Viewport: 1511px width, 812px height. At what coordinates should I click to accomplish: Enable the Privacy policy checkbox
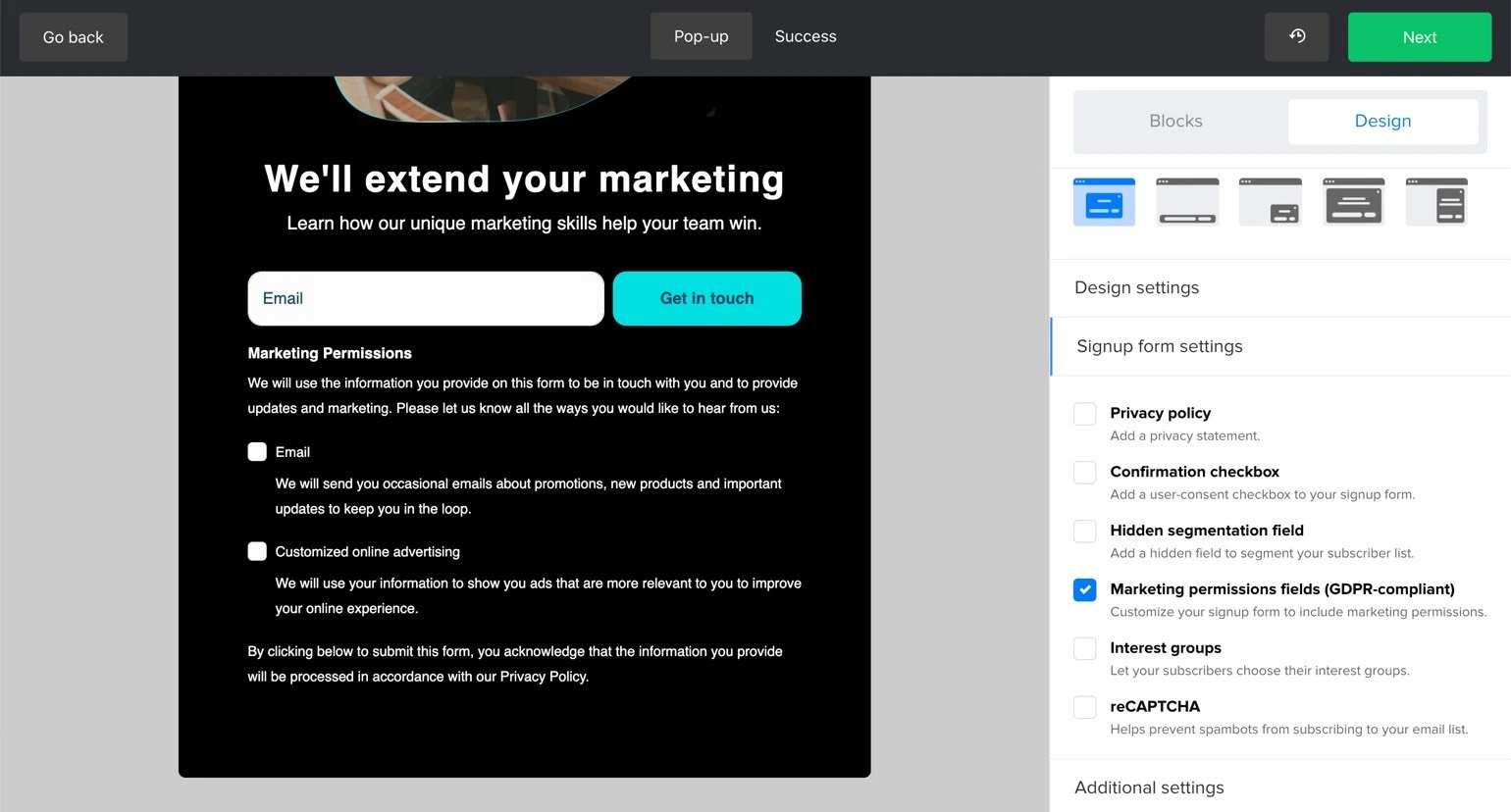click(x=1084, y=414)
